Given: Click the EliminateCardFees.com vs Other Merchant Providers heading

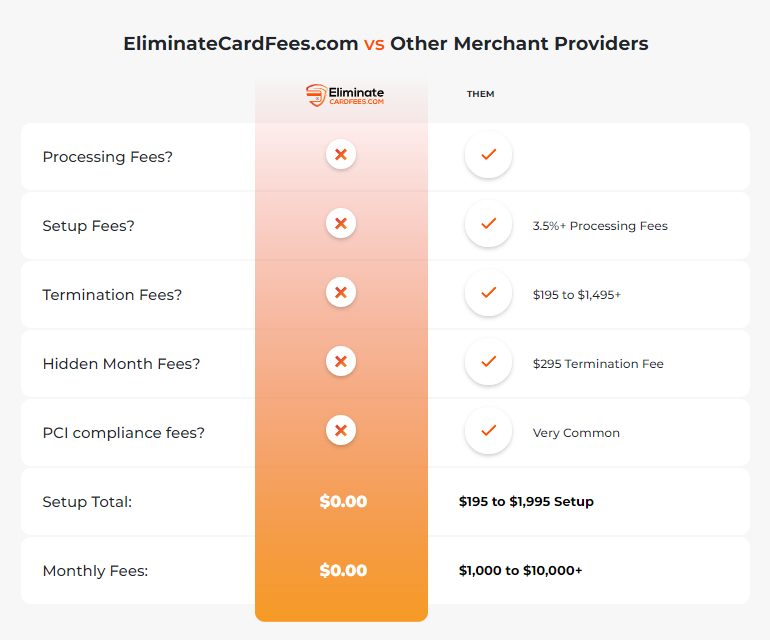Looking at the screenshot, I should click(x=385, y=44).
